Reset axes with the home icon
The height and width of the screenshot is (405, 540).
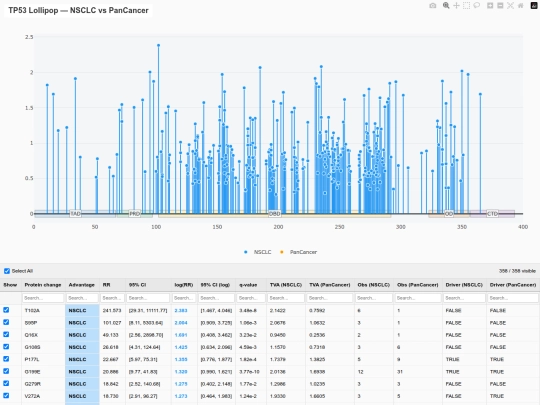pos(520,6)
